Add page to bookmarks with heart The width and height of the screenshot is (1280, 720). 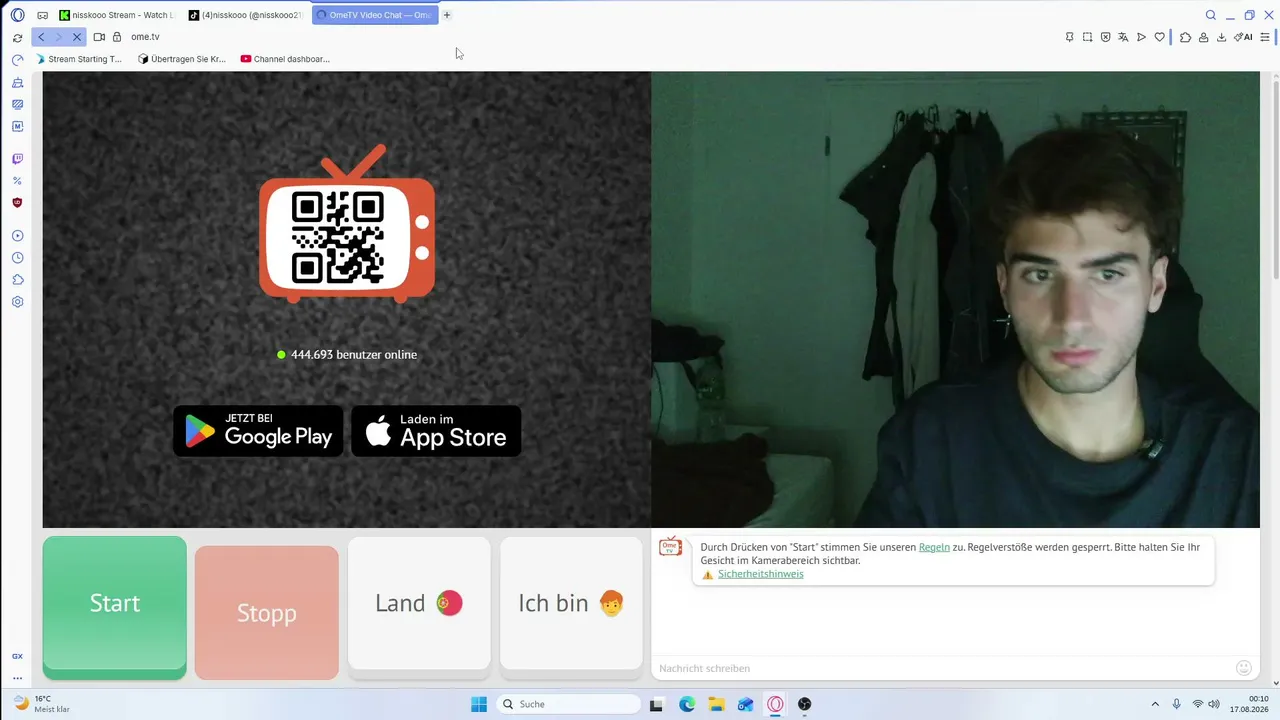pyautogui.click(x=1160, y=37)
